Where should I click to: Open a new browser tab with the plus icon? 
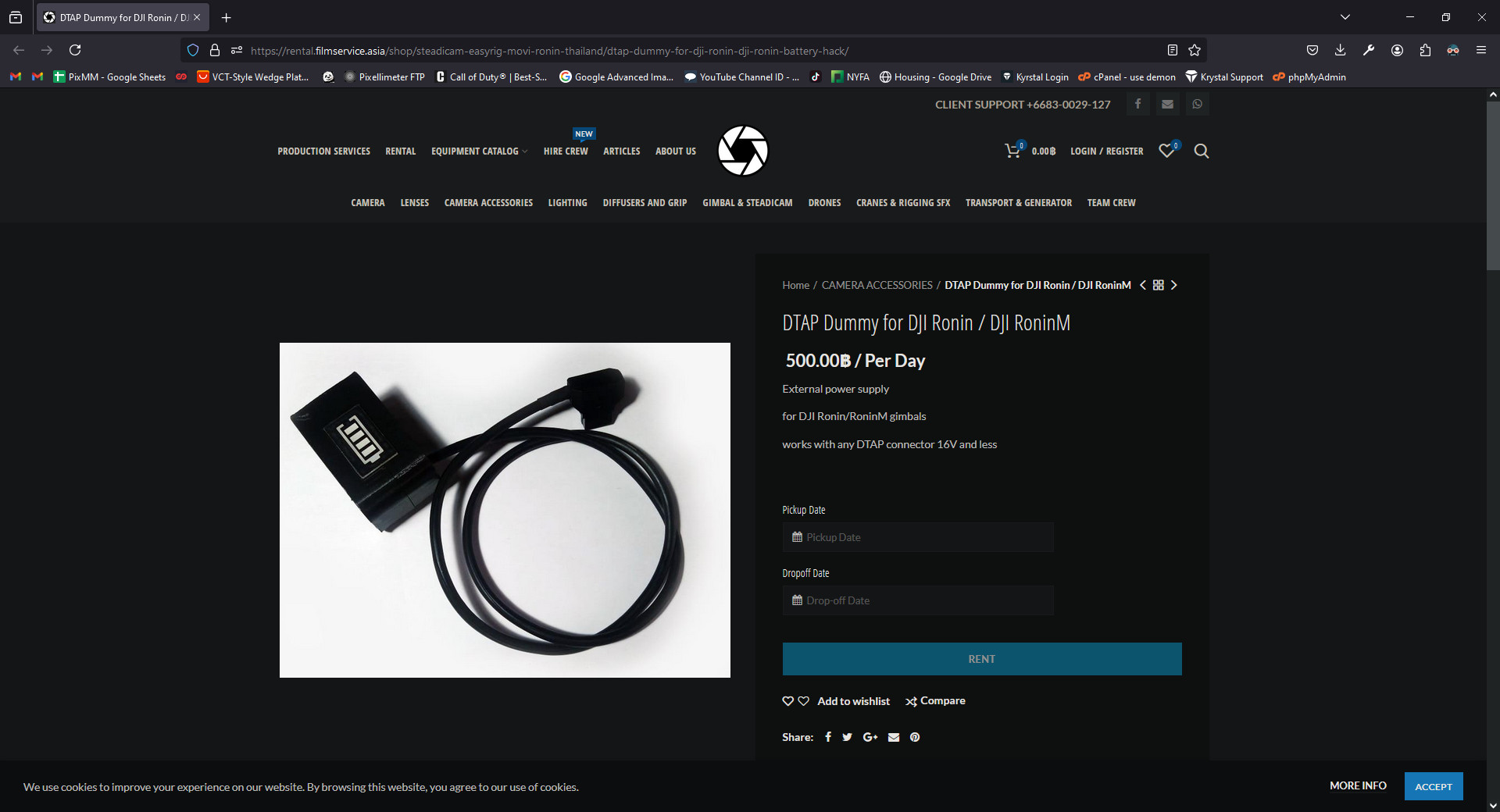227,17
